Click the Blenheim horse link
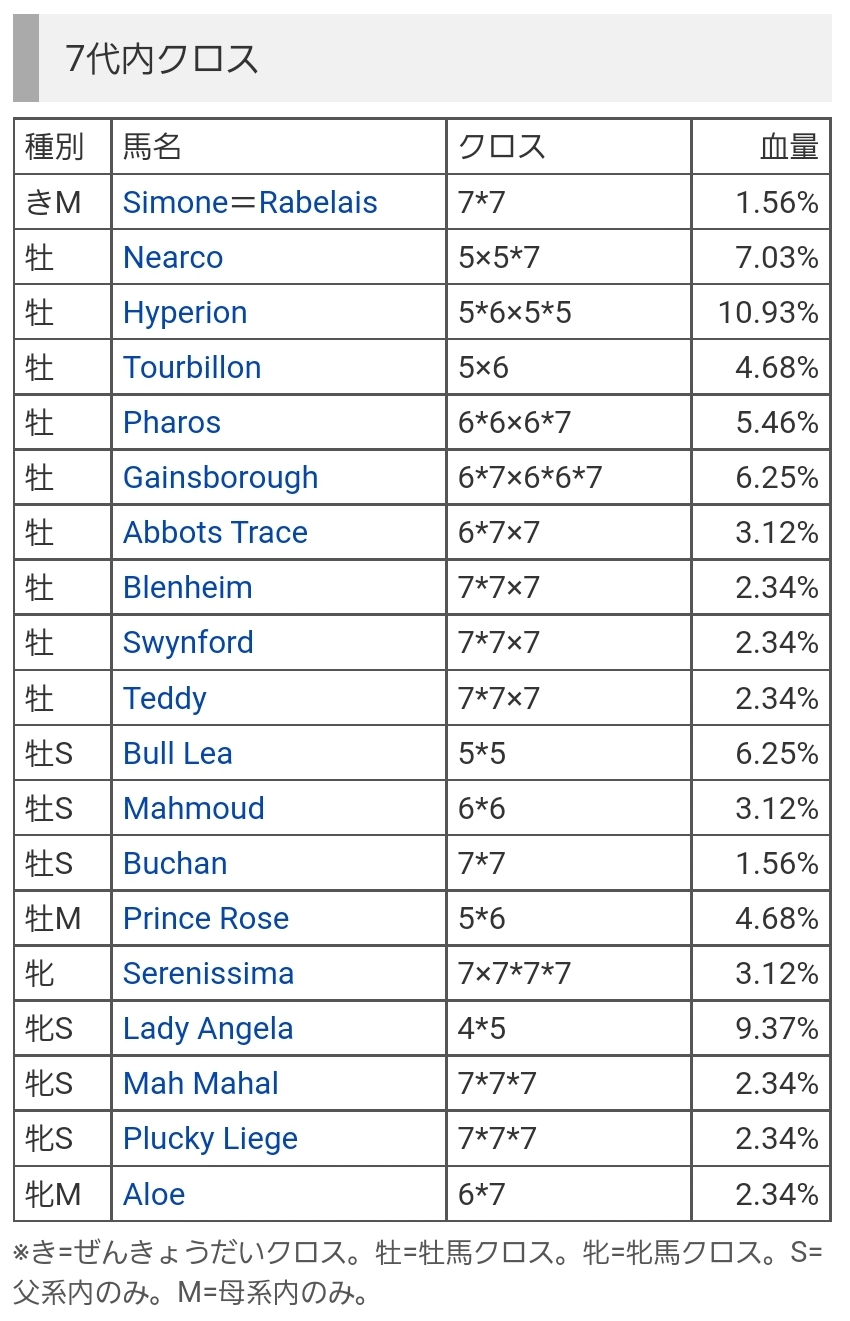Viewport: 850px width, 1321px height. [x=188, y=587]
